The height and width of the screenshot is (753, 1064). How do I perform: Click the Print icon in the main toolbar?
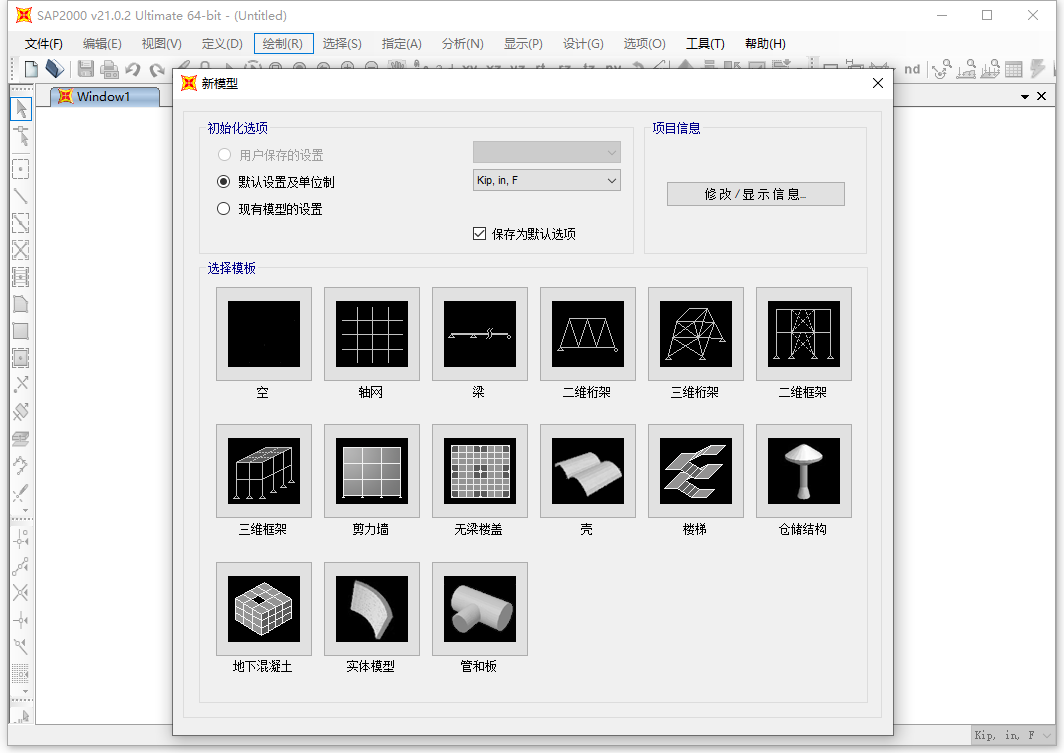[109, 69]
